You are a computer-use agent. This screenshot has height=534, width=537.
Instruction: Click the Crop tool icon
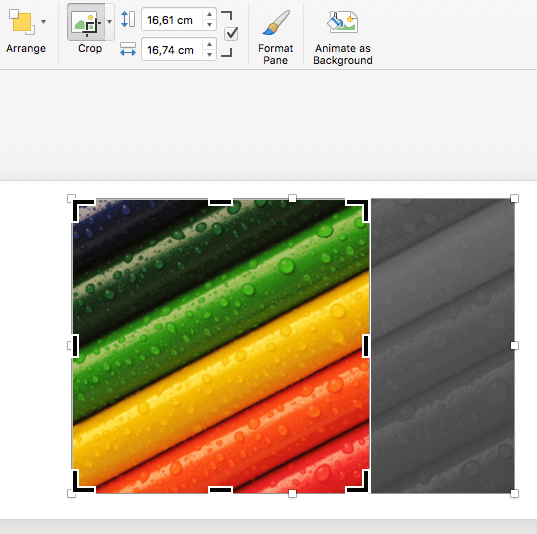86,22
